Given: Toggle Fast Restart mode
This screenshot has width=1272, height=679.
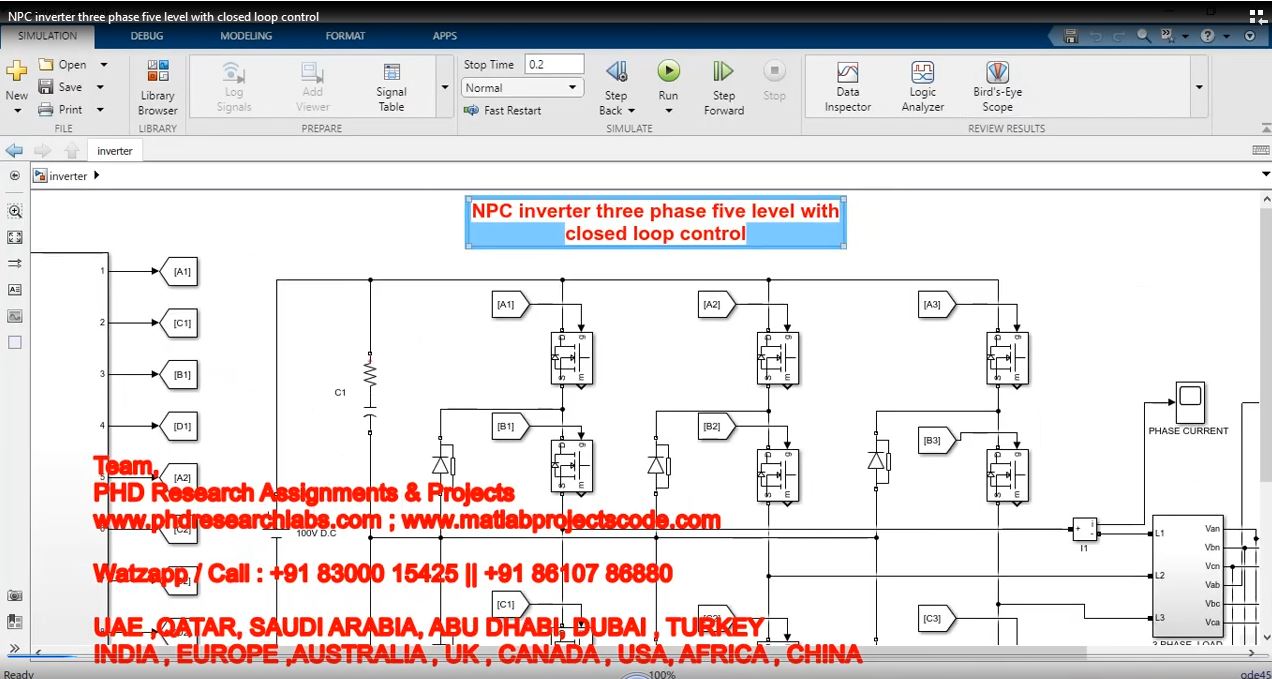Looking at the screenshot, I should tap(503, 110).
